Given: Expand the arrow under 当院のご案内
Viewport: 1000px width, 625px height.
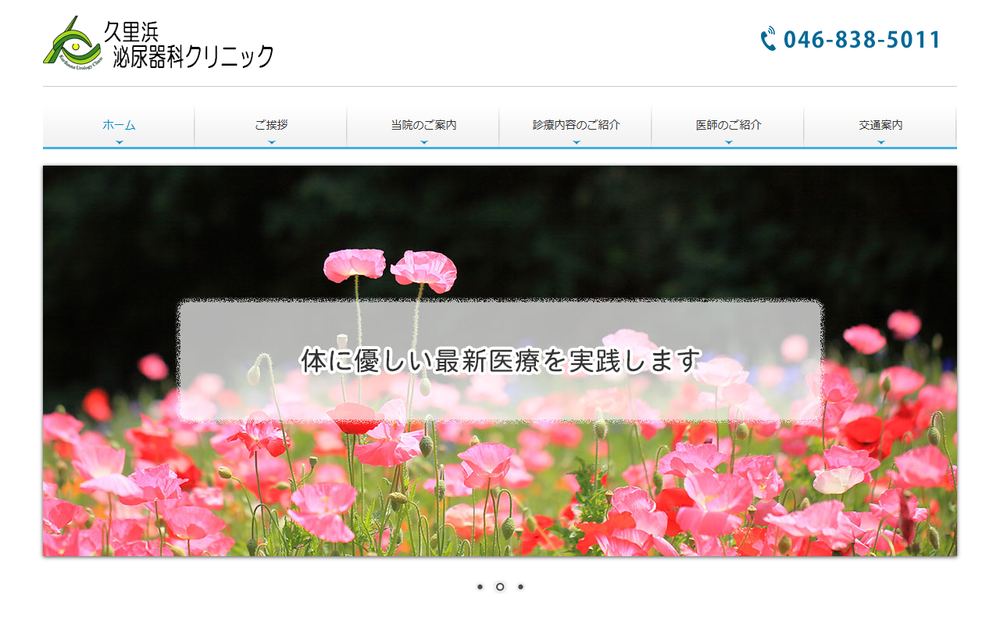Looking at the screenshot, I should [423, 142].
